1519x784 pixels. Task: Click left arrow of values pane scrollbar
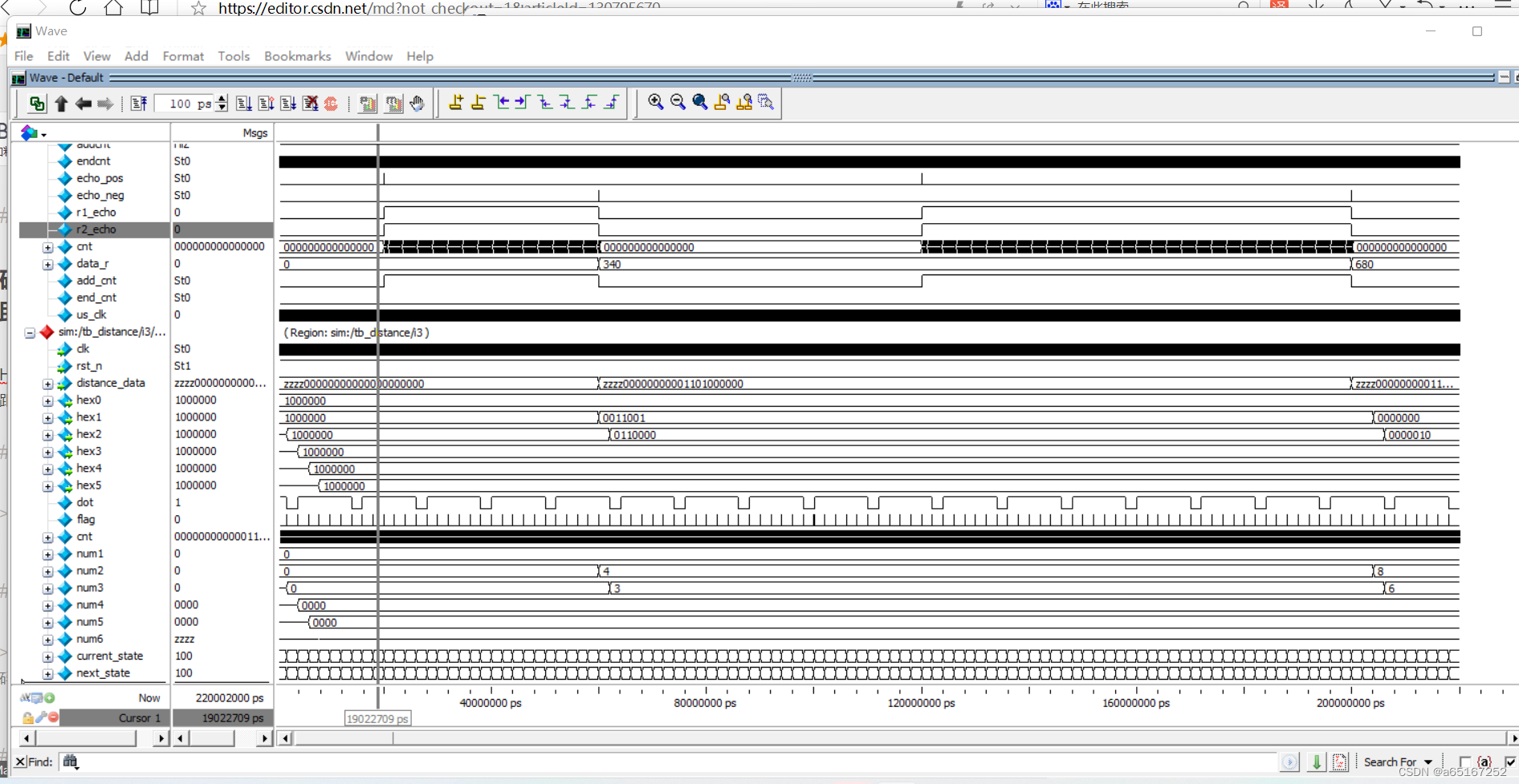coord(180,738)
